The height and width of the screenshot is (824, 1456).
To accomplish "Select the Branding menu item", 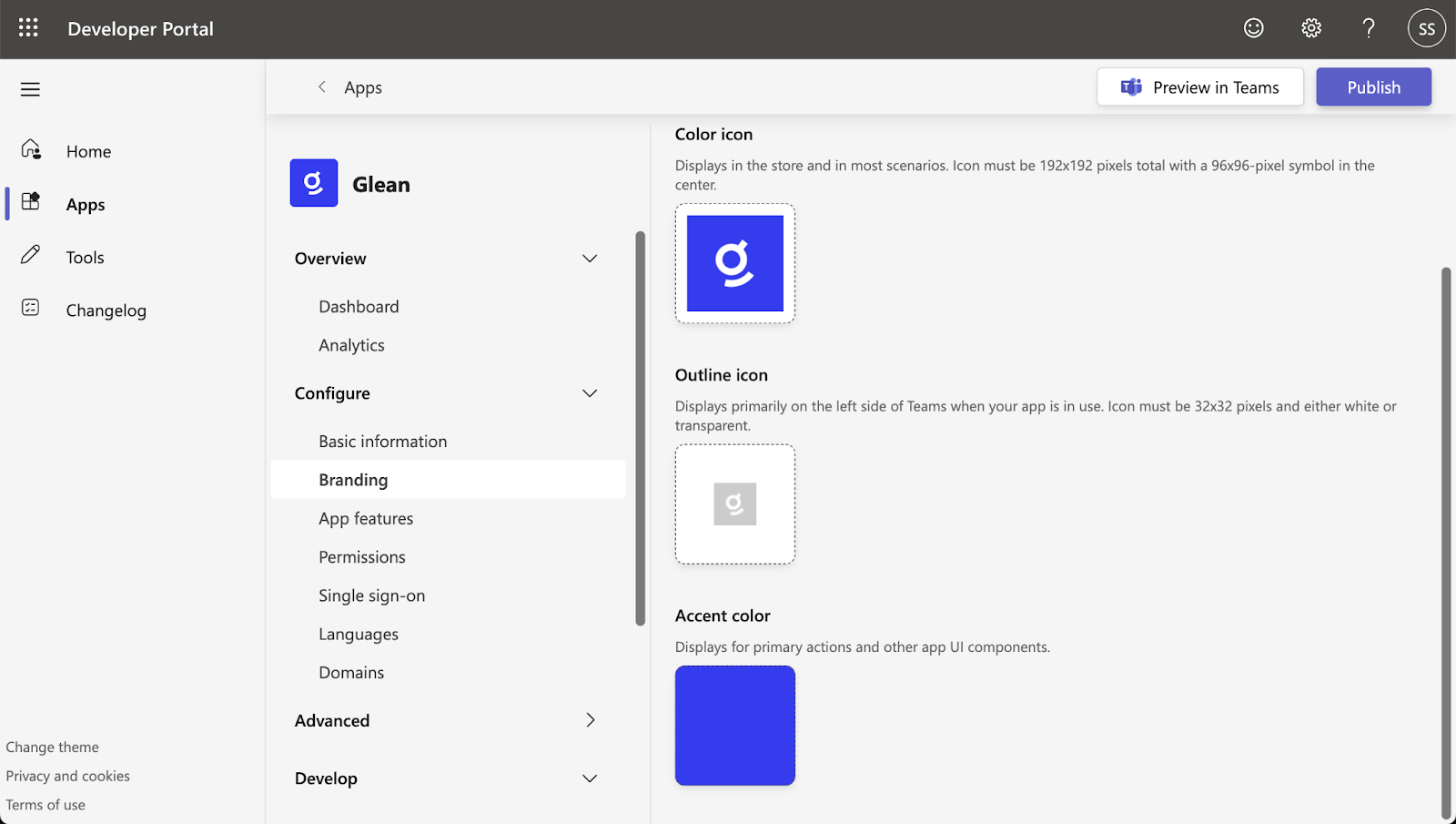I will 448,480.
